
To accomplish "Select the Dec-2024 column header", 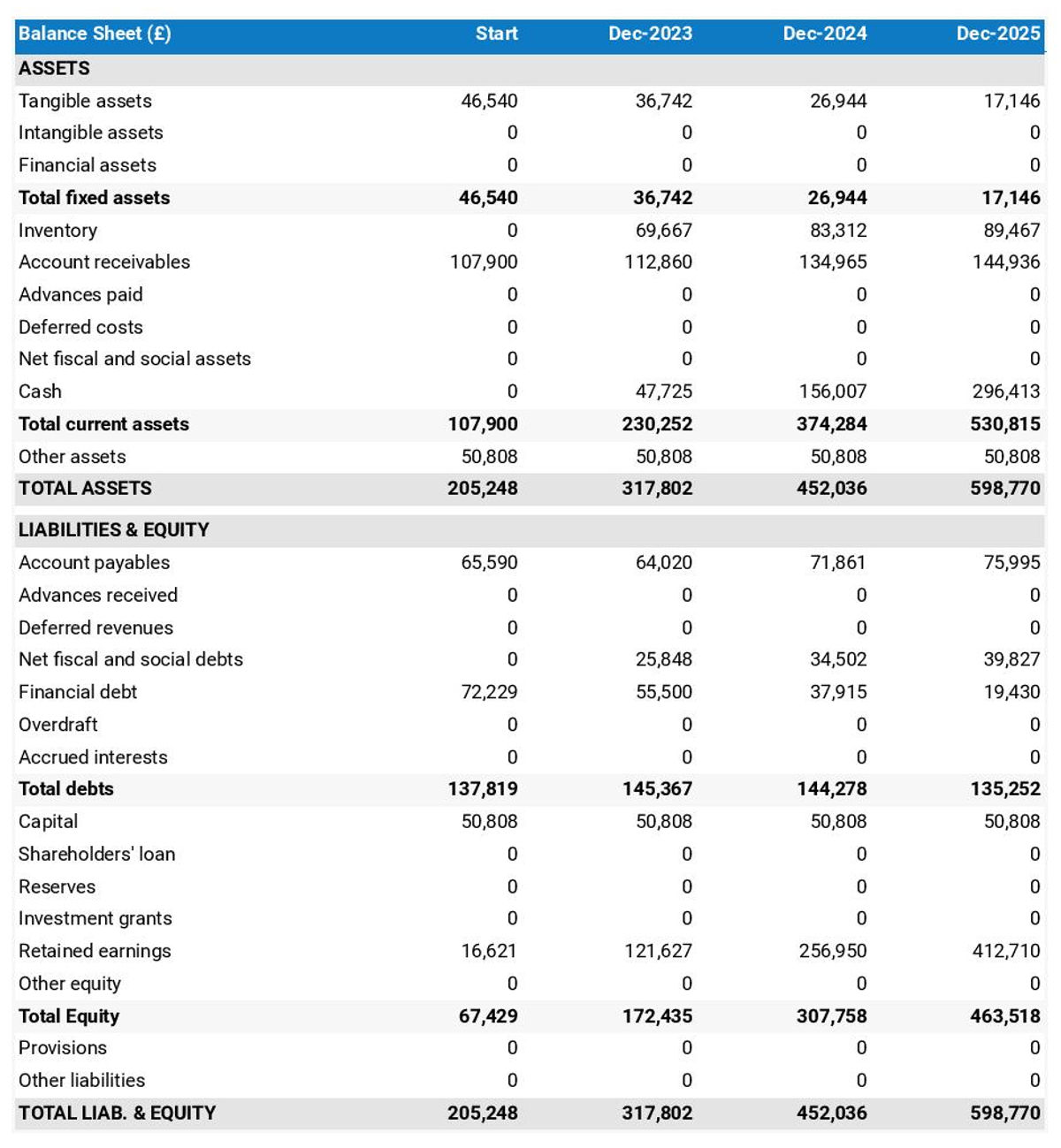I will click(824, 34).
